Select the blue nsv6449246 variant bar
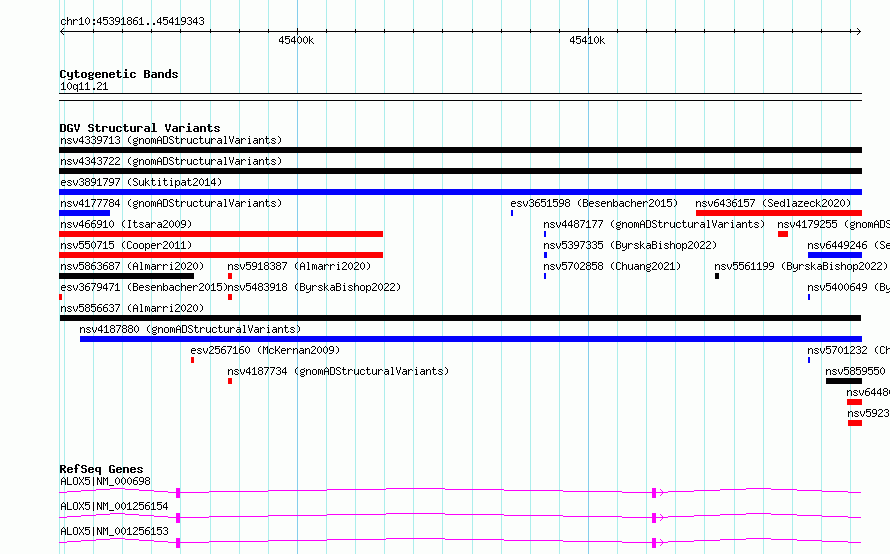 pyautogui.click(x=834, y=255)
